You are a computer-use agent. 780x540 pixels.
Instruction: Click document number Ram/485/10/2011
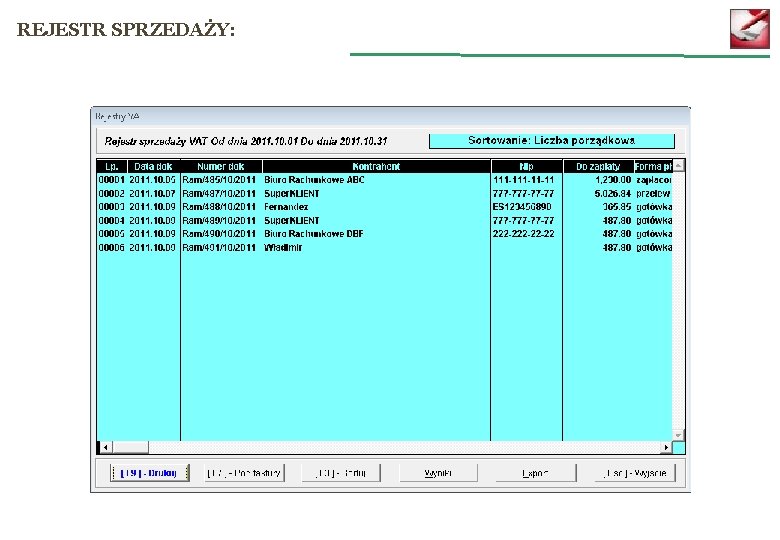[x=219, y=180]
